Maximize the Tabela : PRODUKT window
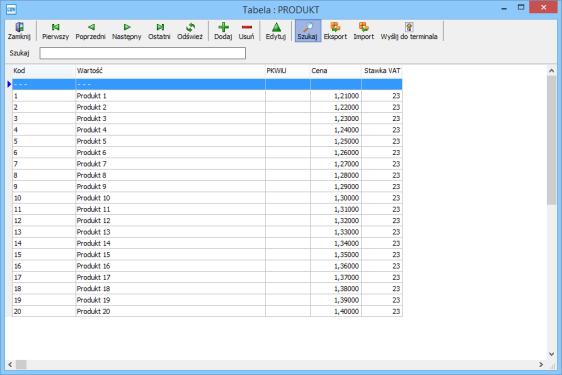The width and height of the screenshot is (562, 375). 521,8
